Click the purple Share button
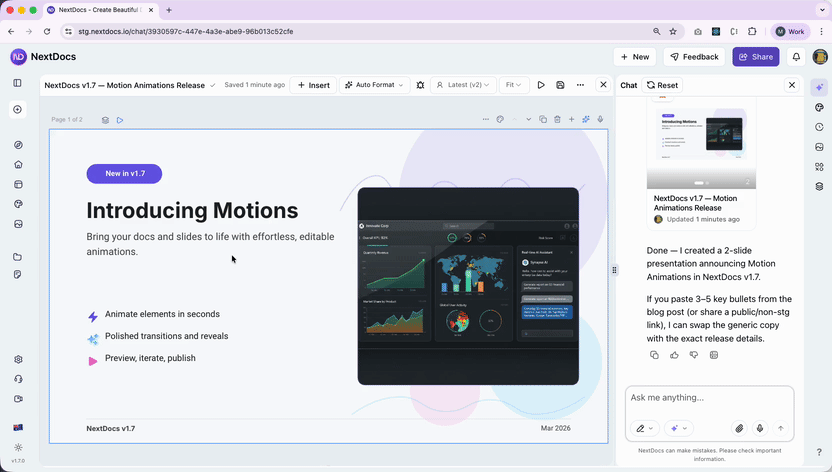Image resolution: width=832 pixels, height=472 pixels. 756,57
